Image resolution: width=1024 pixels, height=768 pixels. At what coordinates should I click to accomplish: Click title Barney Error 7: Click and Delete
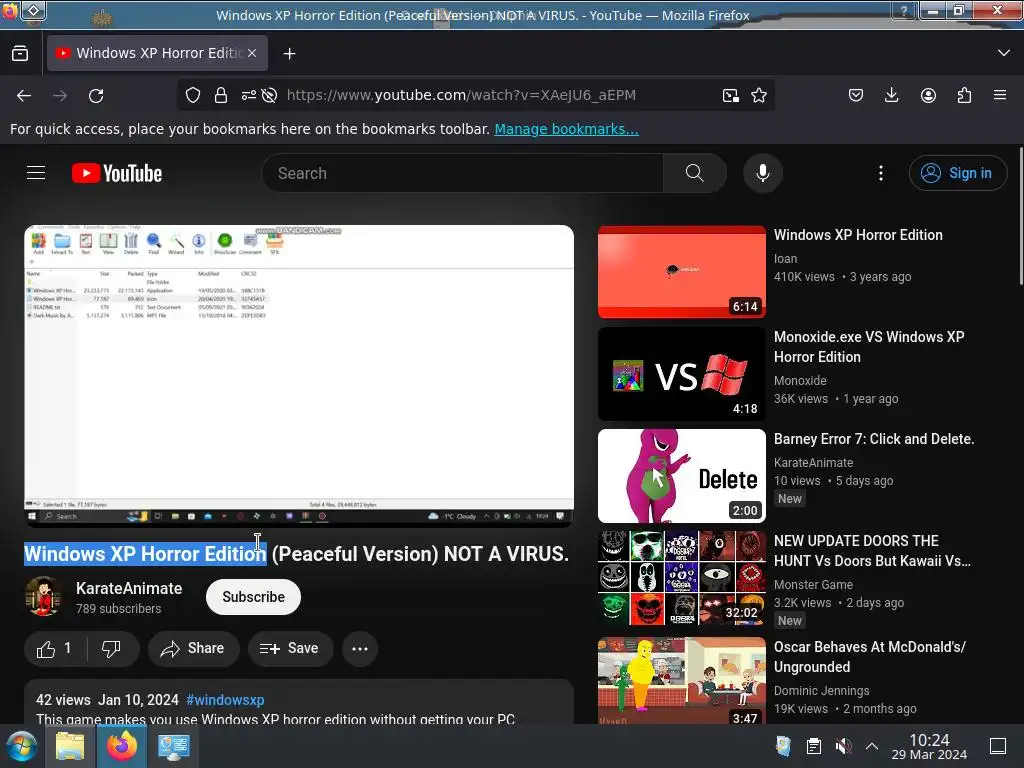[874, 439]
